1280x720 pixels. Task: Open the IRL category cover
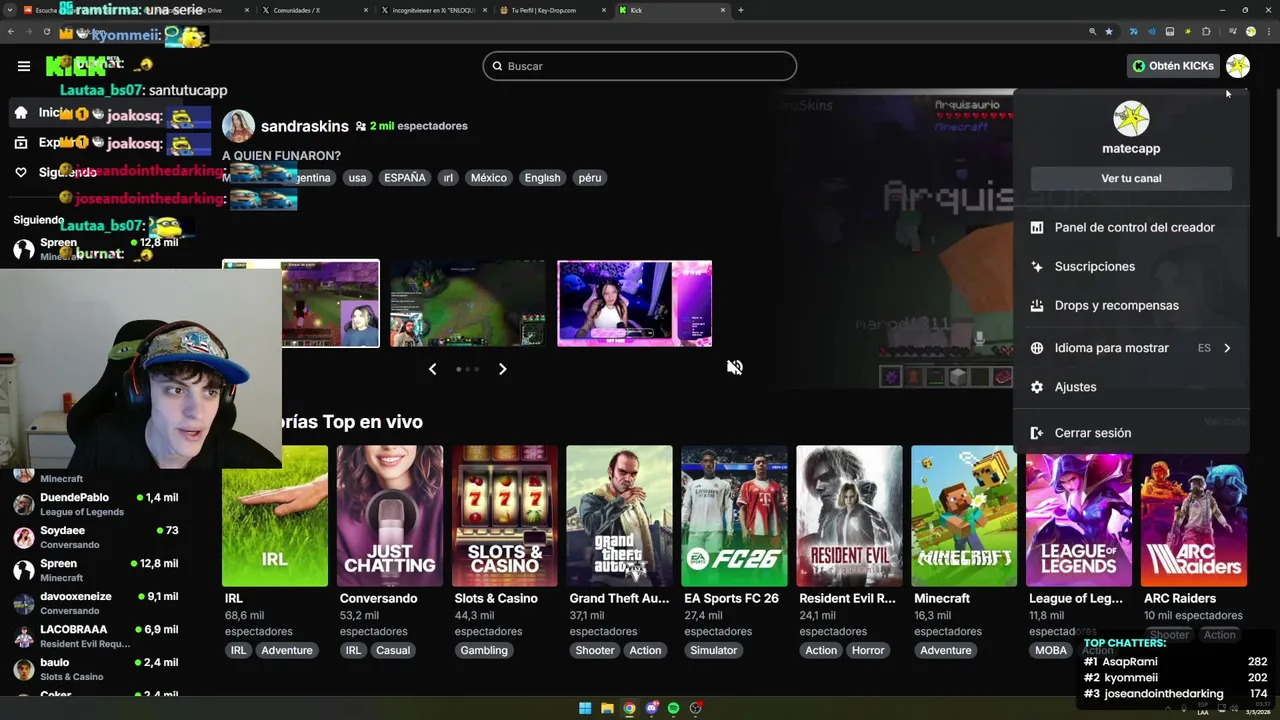tap(275, 516)
